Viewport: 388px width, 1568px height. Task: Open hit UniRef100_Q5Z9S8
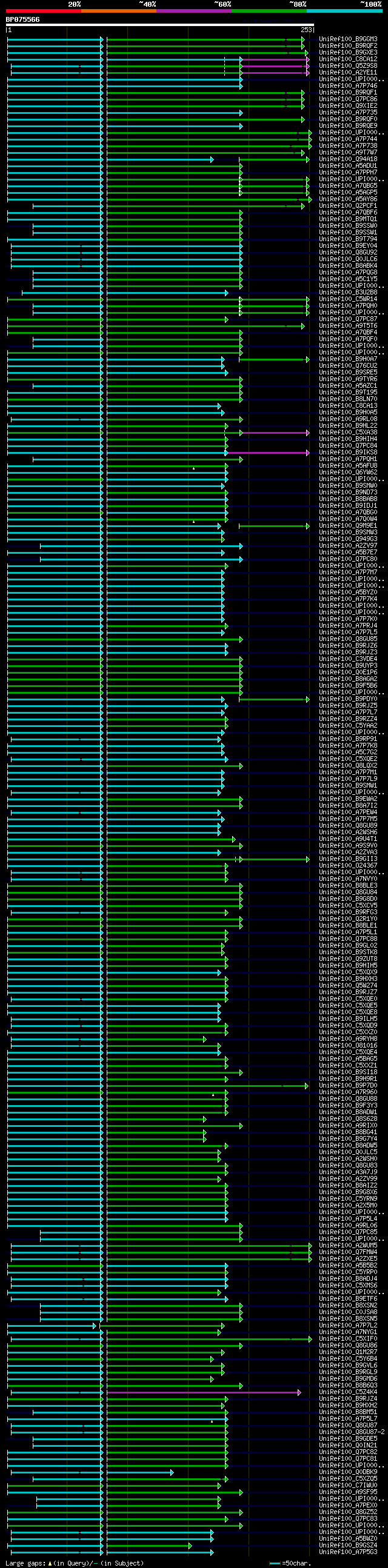[x=348, y=66]
